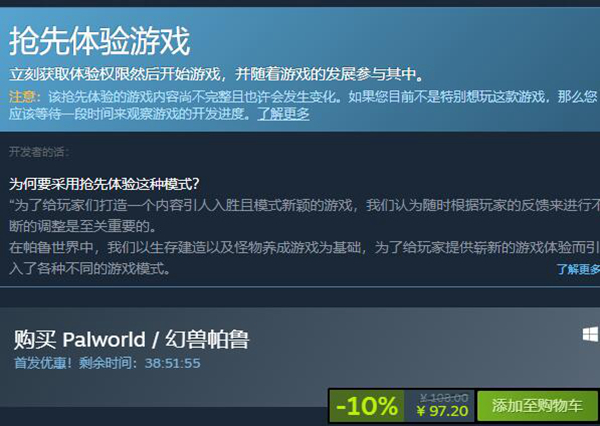Click the 添加至购物车 button
600x426 pixels.
pyautogui.click(x=538, y=406)
